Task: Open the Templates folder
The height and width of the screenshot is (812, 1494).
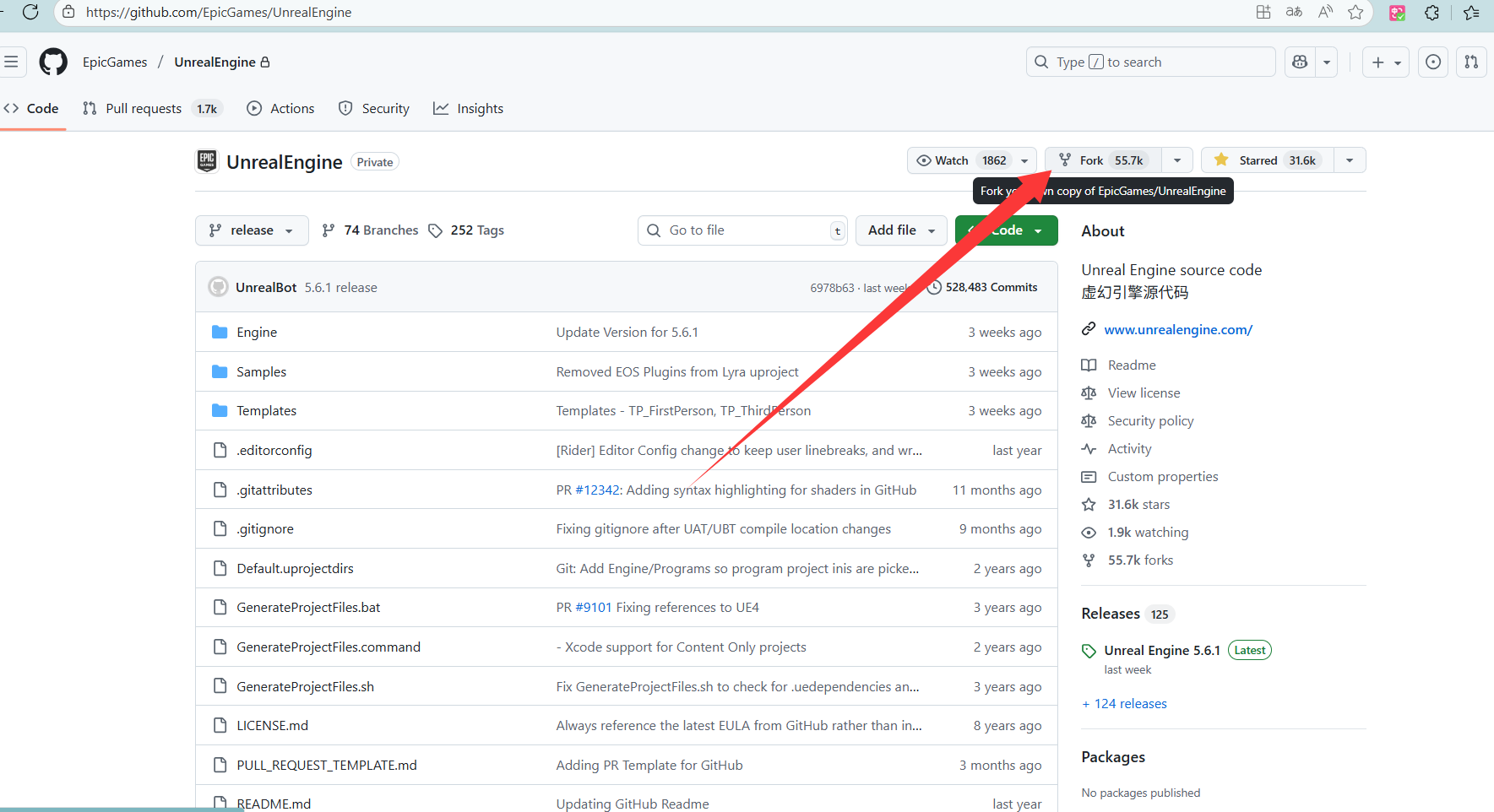Action: [x=266, y=411]
